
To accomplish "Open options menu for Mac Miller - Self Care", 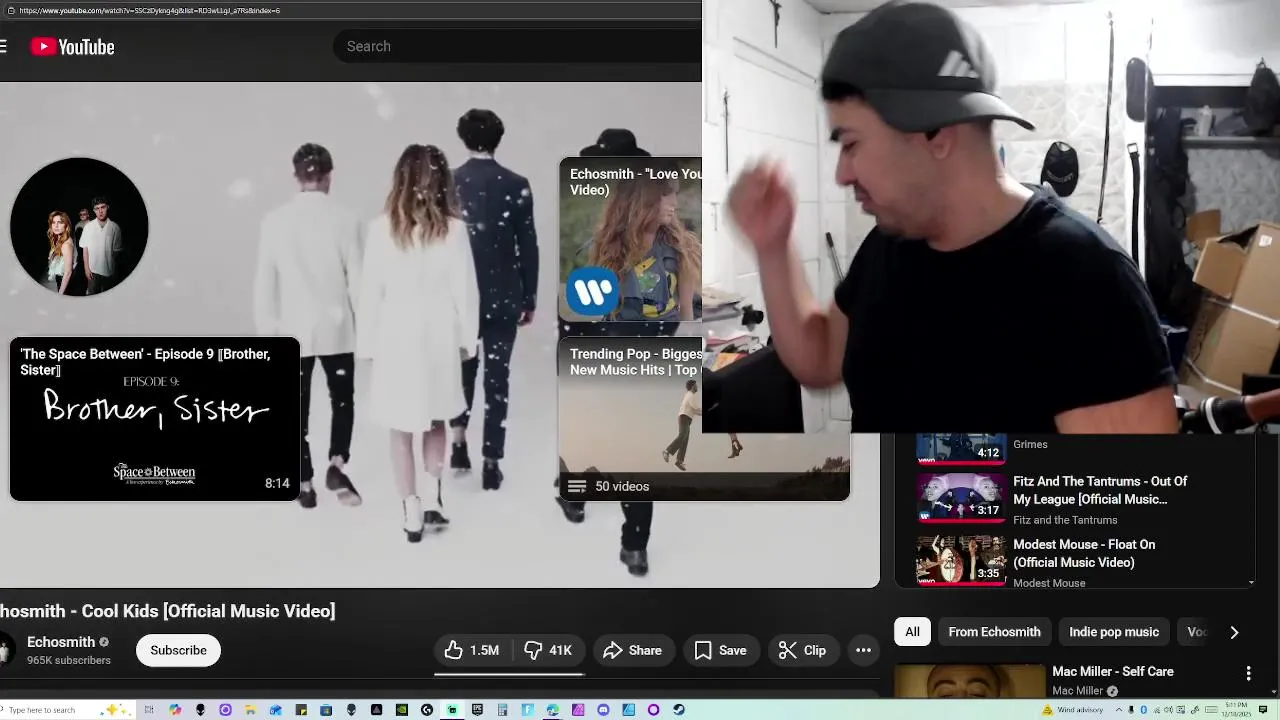I will (1248, 674).
